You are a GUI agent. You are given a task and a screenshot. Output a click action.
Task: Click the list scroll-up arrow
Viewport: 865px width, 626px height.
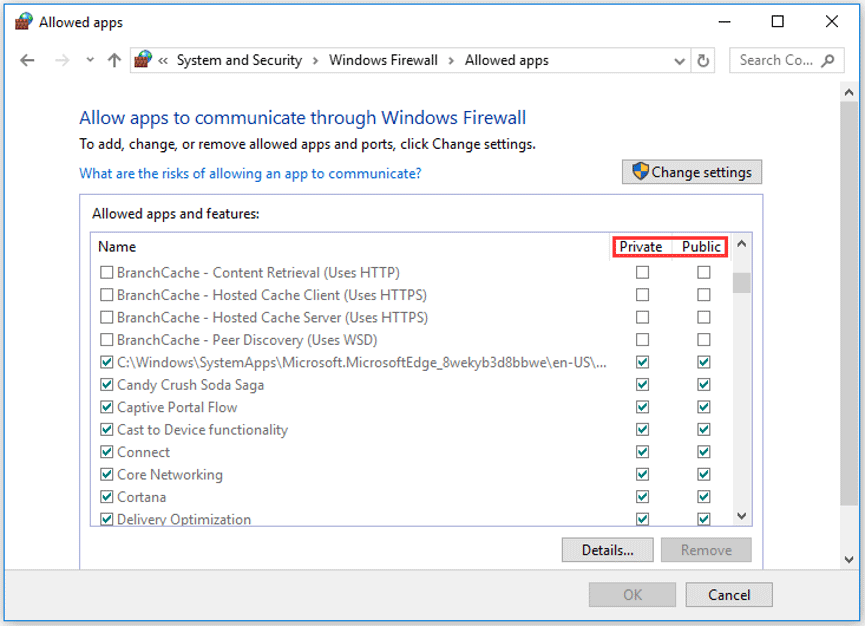coord(741,246)
